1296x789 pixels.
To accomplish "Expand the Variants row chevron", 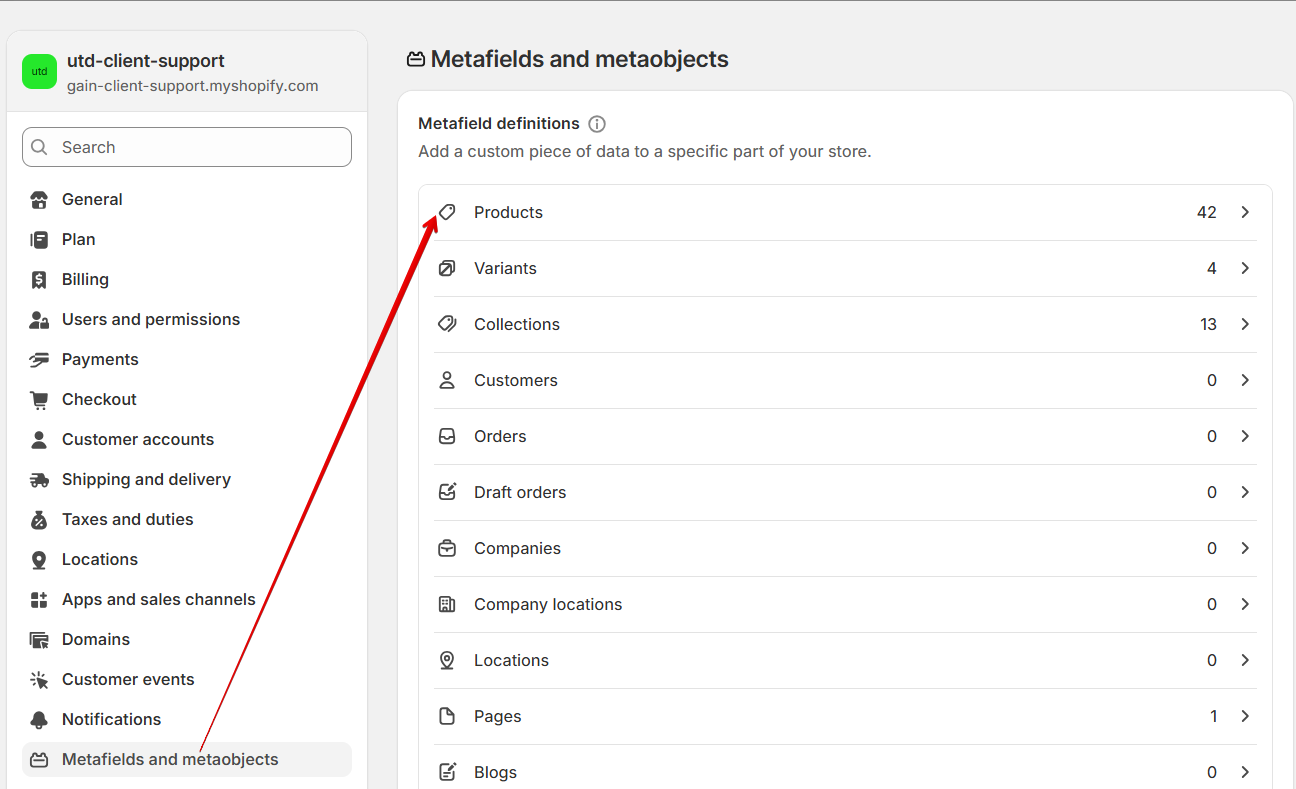I will pos(1245,268).
